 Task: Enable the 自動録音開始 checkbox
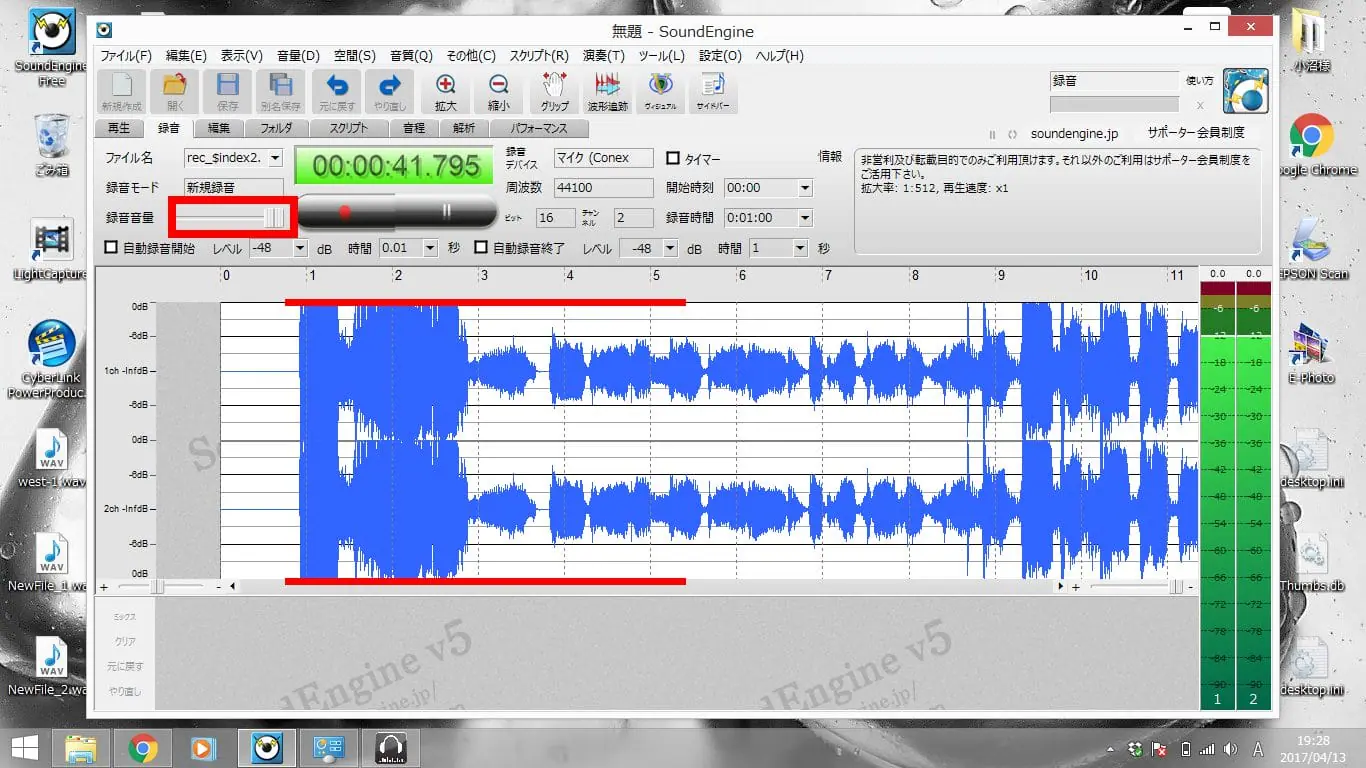[112, 247]
